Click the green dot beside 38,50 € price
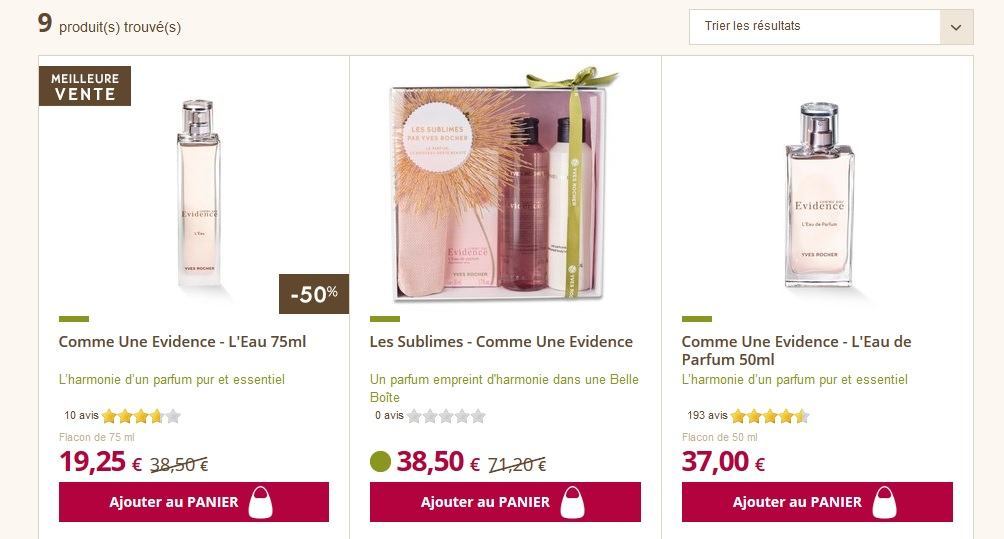The height and width of the screenshot is (539, 1004). click(x=380, y=462)
